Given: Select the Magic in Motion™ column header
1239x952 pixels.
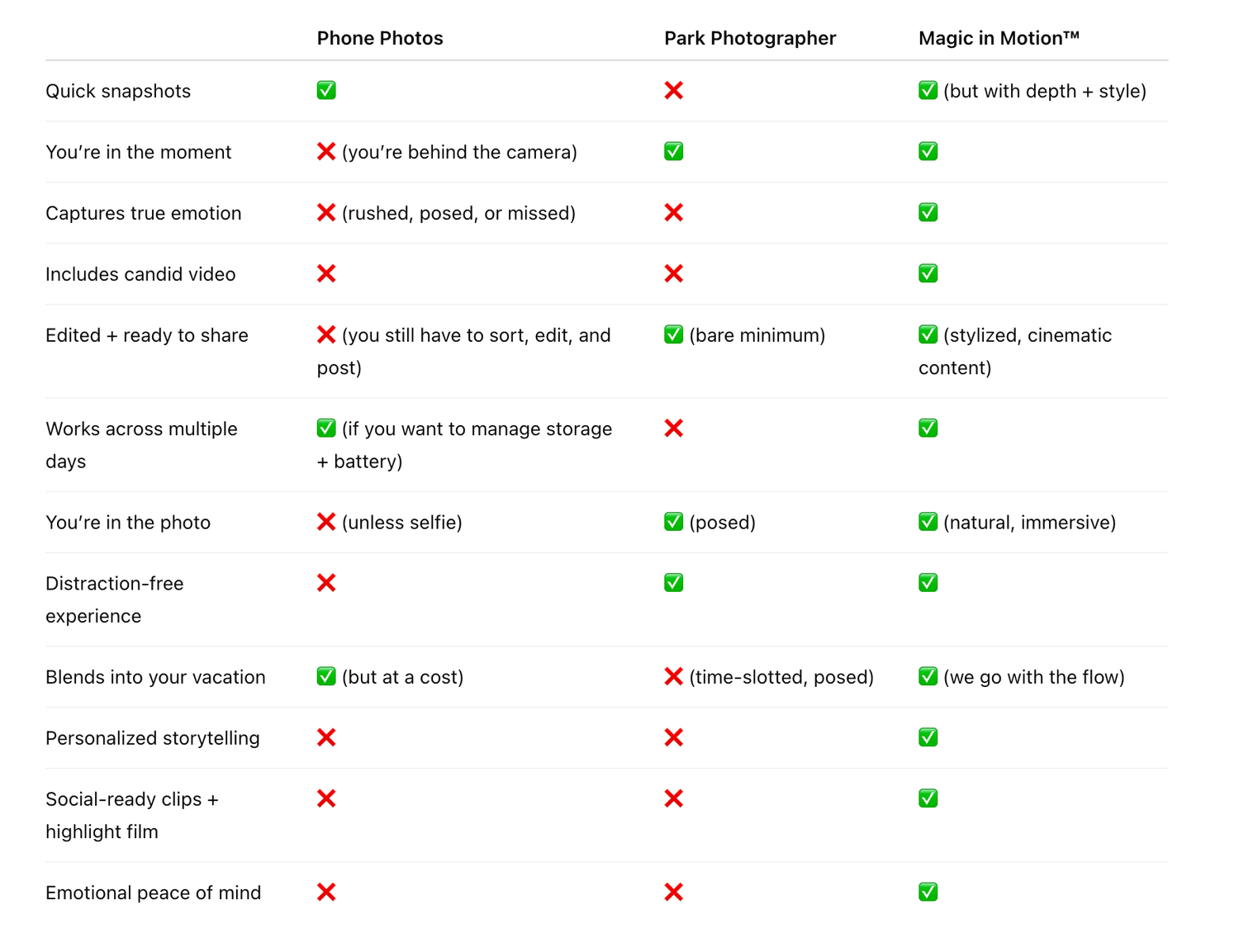Looking at the screenshot, I should tap(999, 38).
